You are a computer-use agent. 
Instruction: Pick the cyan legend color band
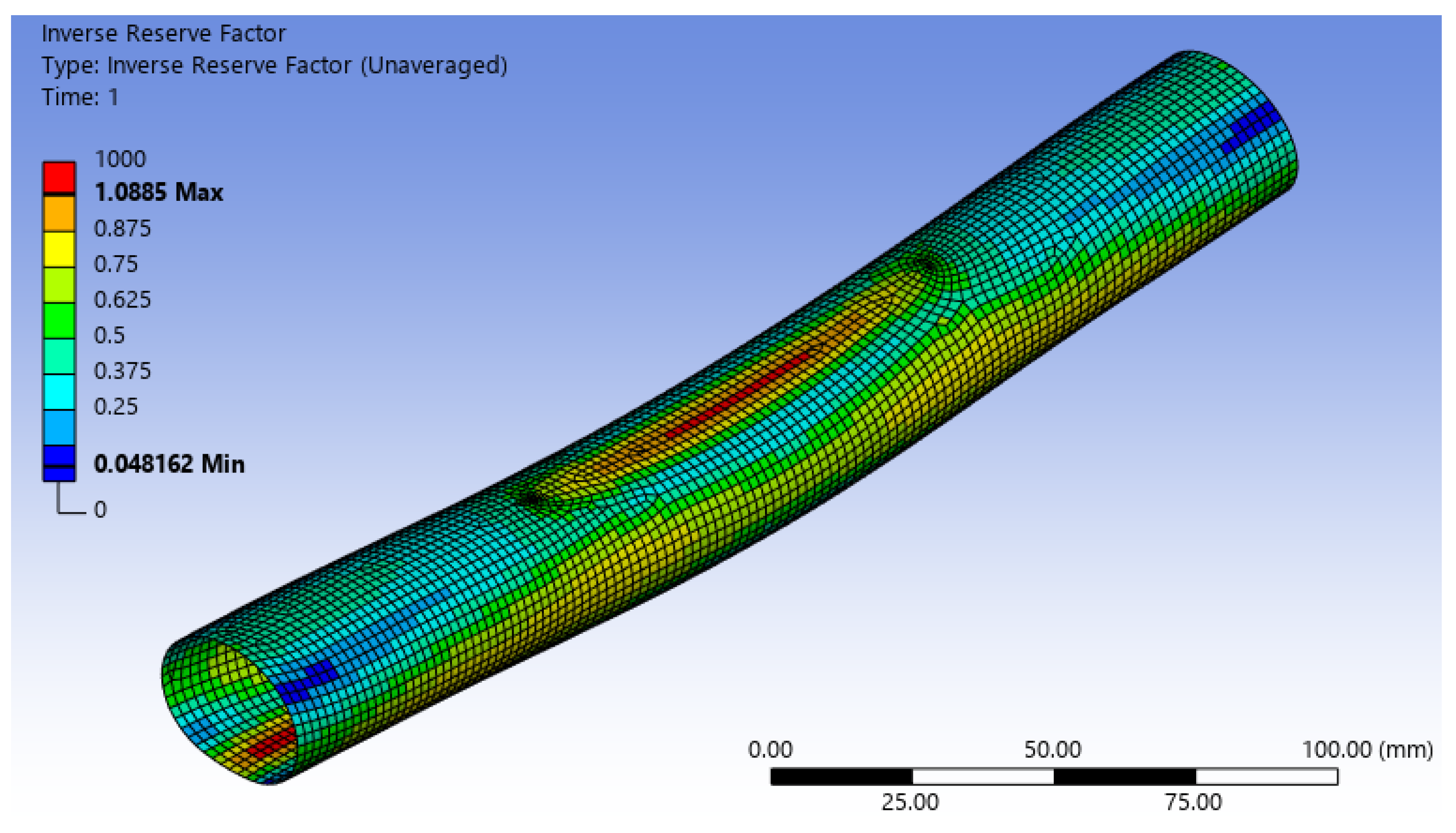click(x=59, y=392)
